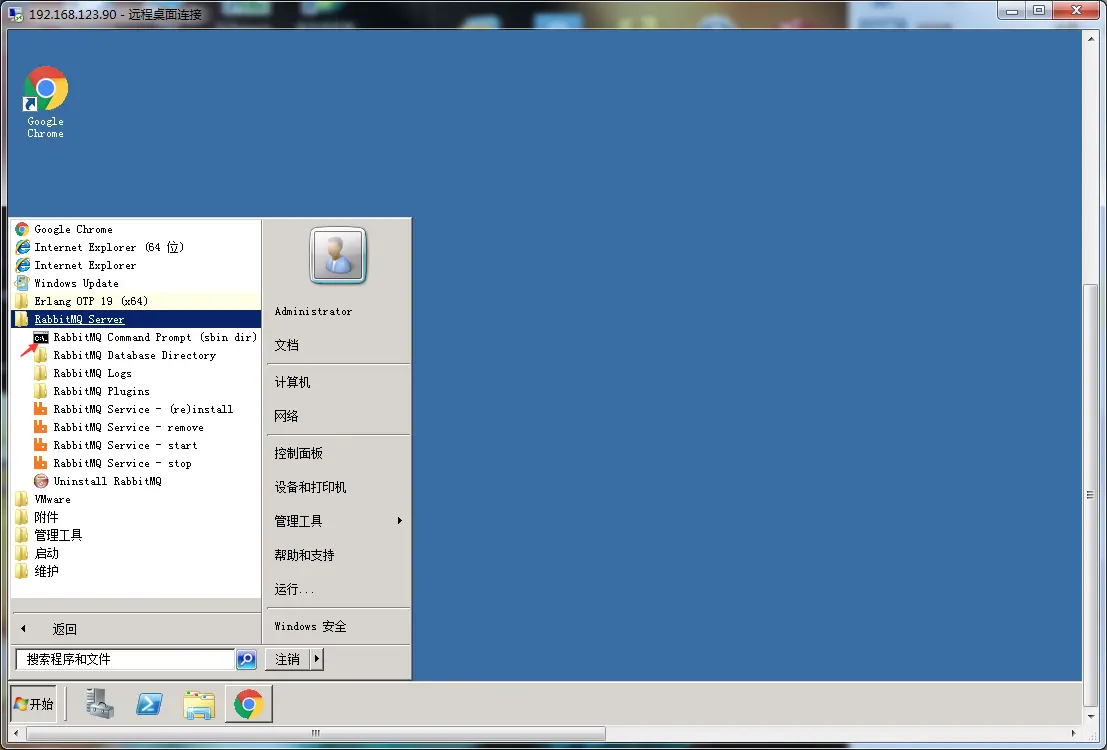Expand the Erlang OTP 19 (x64) folder
This screenshot has width=1107, height=750.
click(x=137, y=301)
